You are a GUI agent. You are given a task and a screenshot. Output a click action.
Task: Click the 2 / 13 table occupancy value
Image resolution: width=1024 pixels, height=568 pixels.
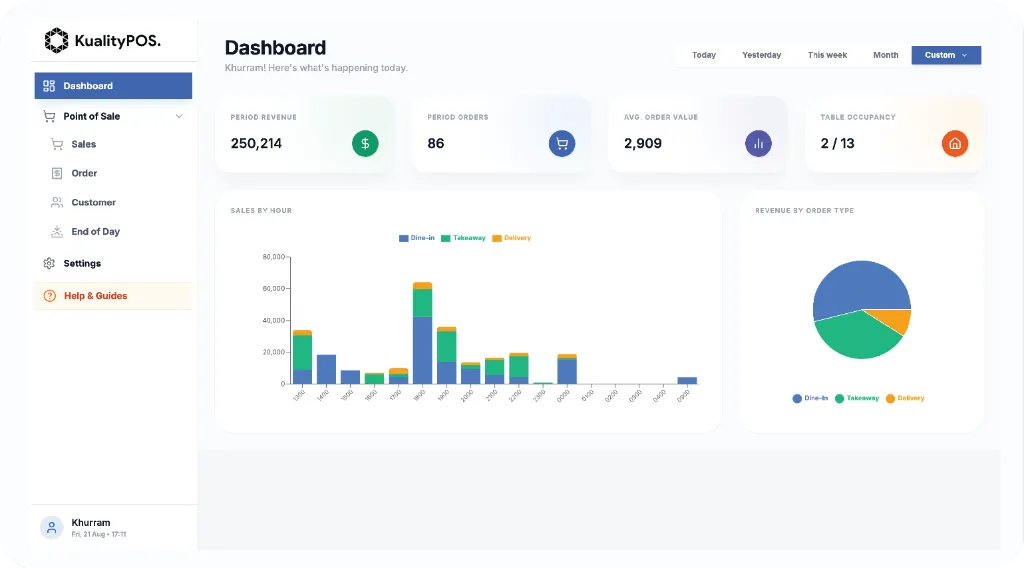point(837,144)
